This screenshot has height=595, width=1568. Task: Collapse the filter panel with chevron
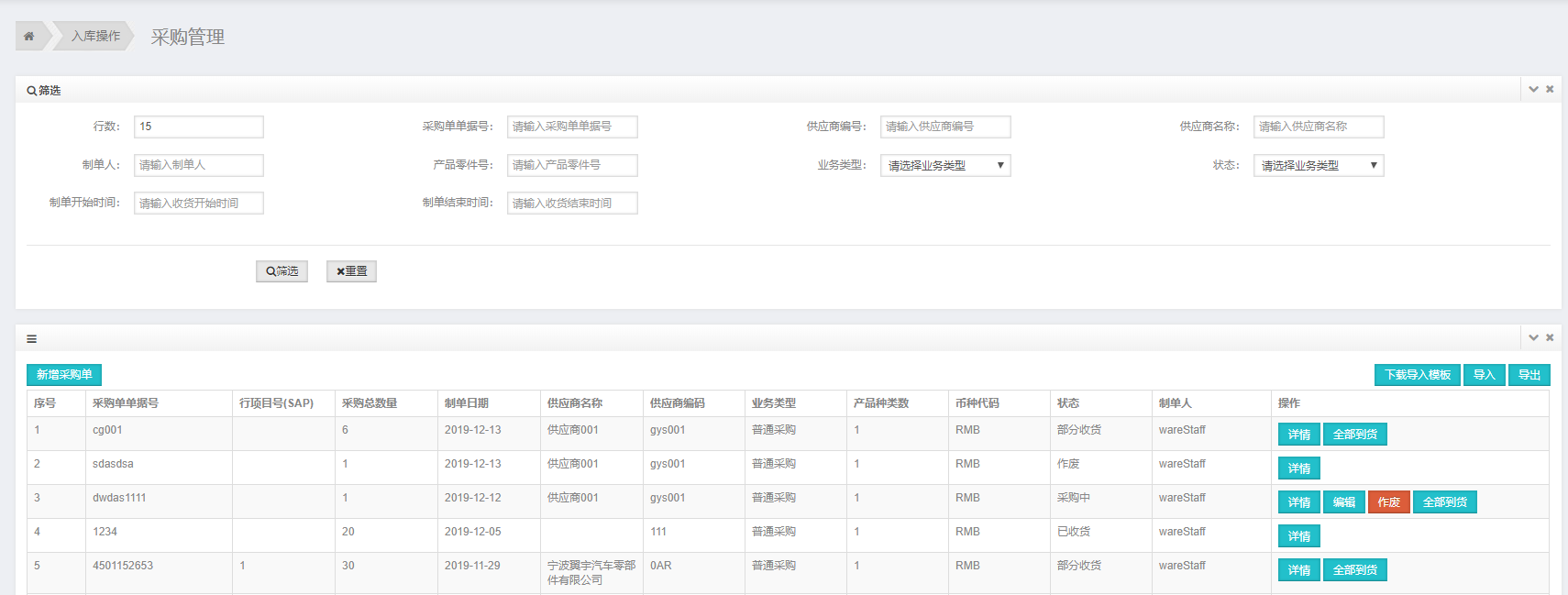(x=1533, y=89)
